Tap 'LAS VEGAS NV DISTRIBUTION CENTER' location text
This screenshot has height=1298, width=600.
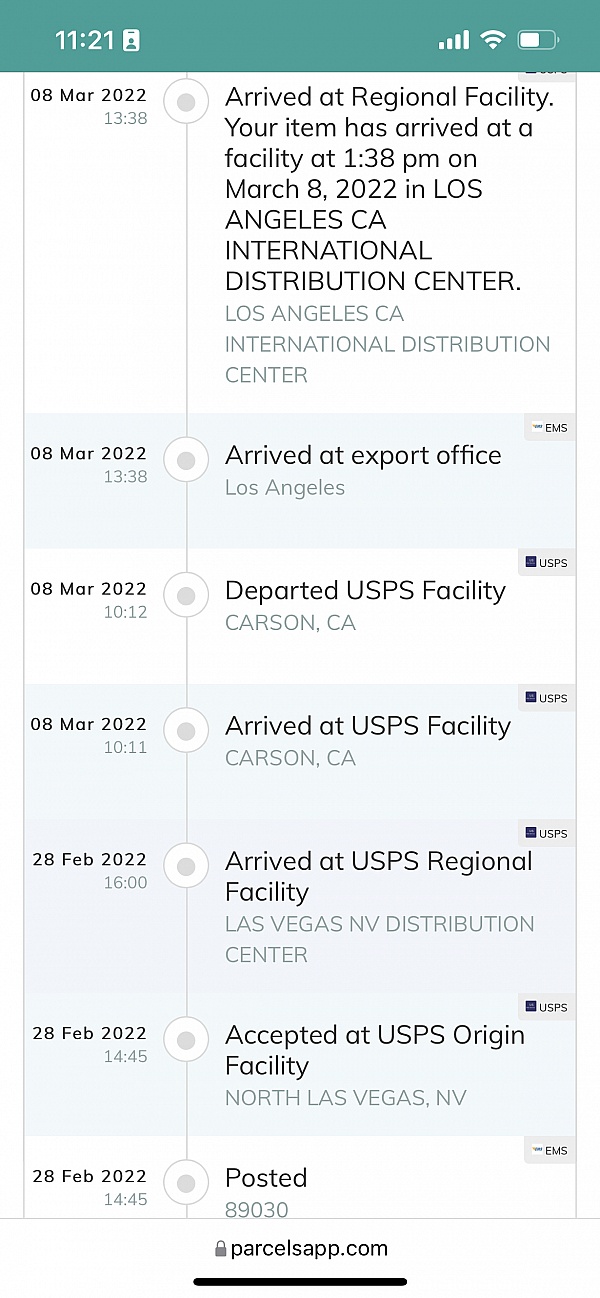tap(379, 939)
